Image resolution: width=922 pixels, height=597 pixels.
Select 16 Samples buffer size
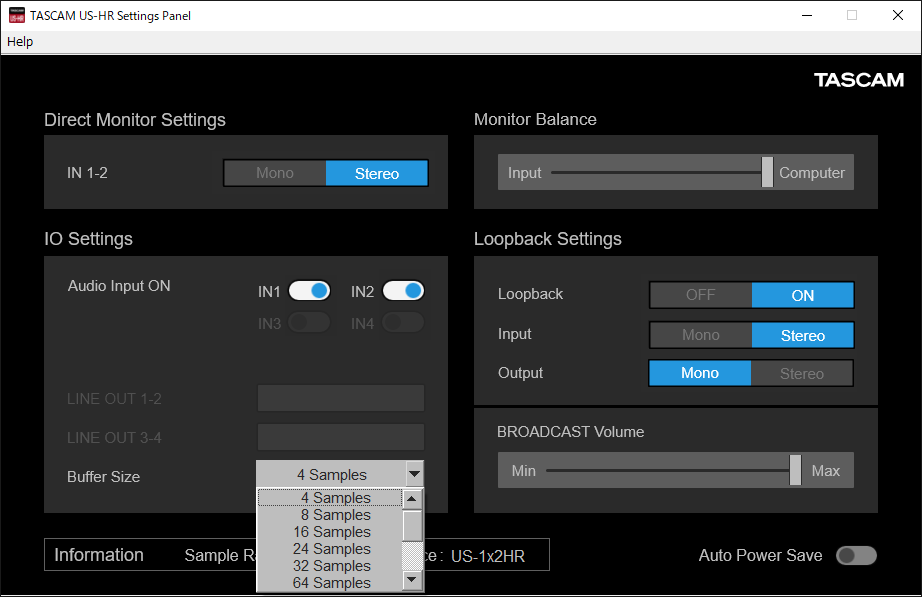pos(330,532)
